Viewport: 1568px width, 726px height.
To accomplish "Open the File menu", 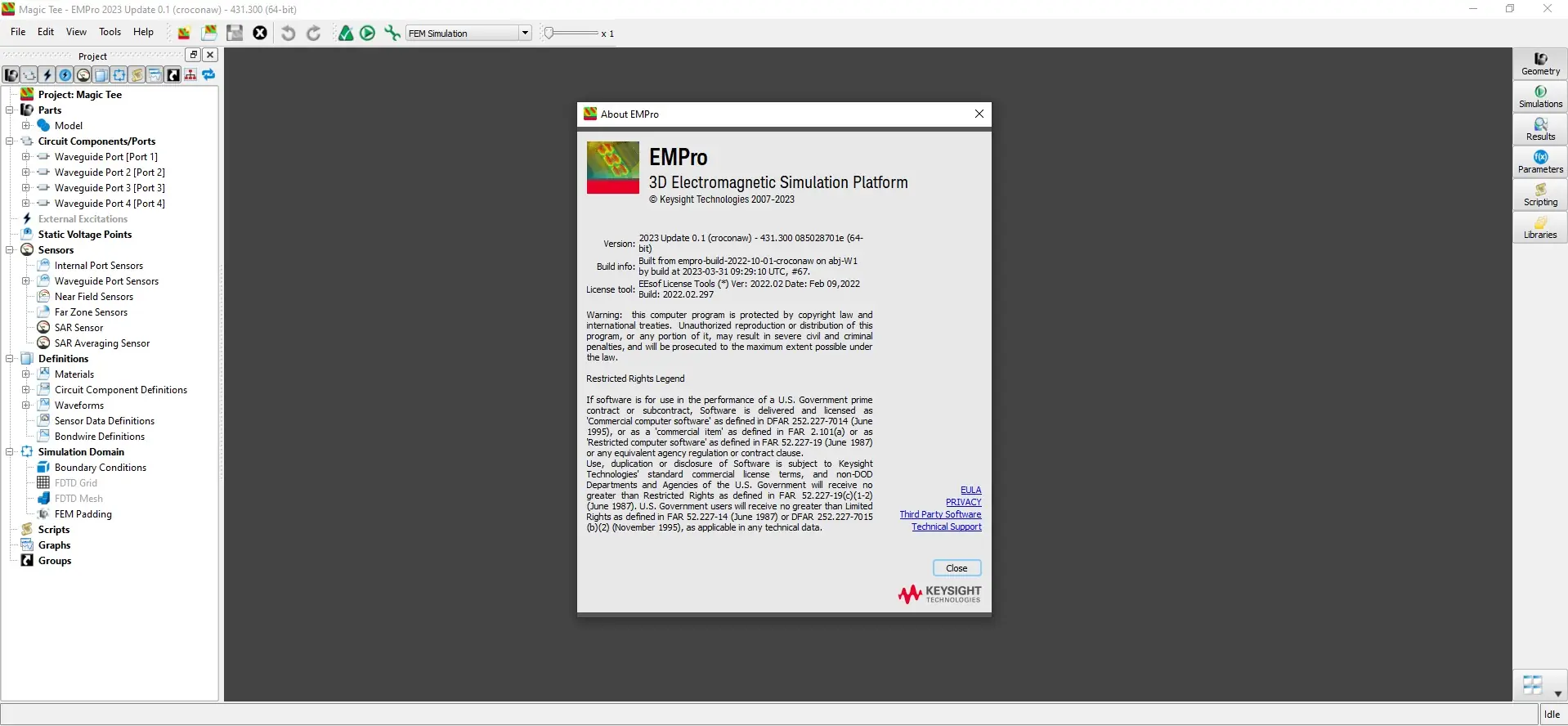I will click(x=18, y=32).
